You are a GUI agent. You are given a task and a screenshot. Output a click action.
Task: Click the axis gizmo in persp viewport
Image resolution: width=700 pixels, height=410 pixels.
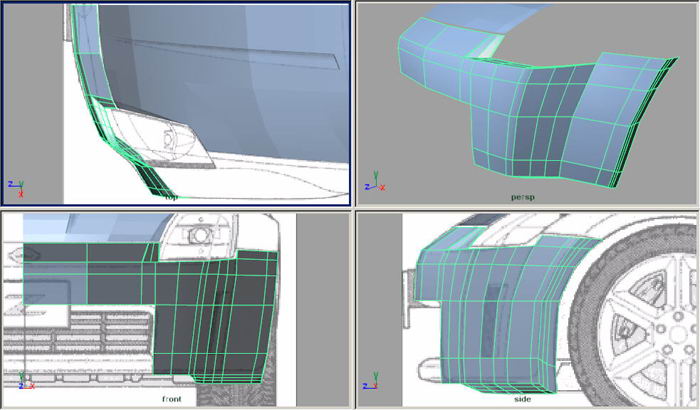(x=373, y=186)
